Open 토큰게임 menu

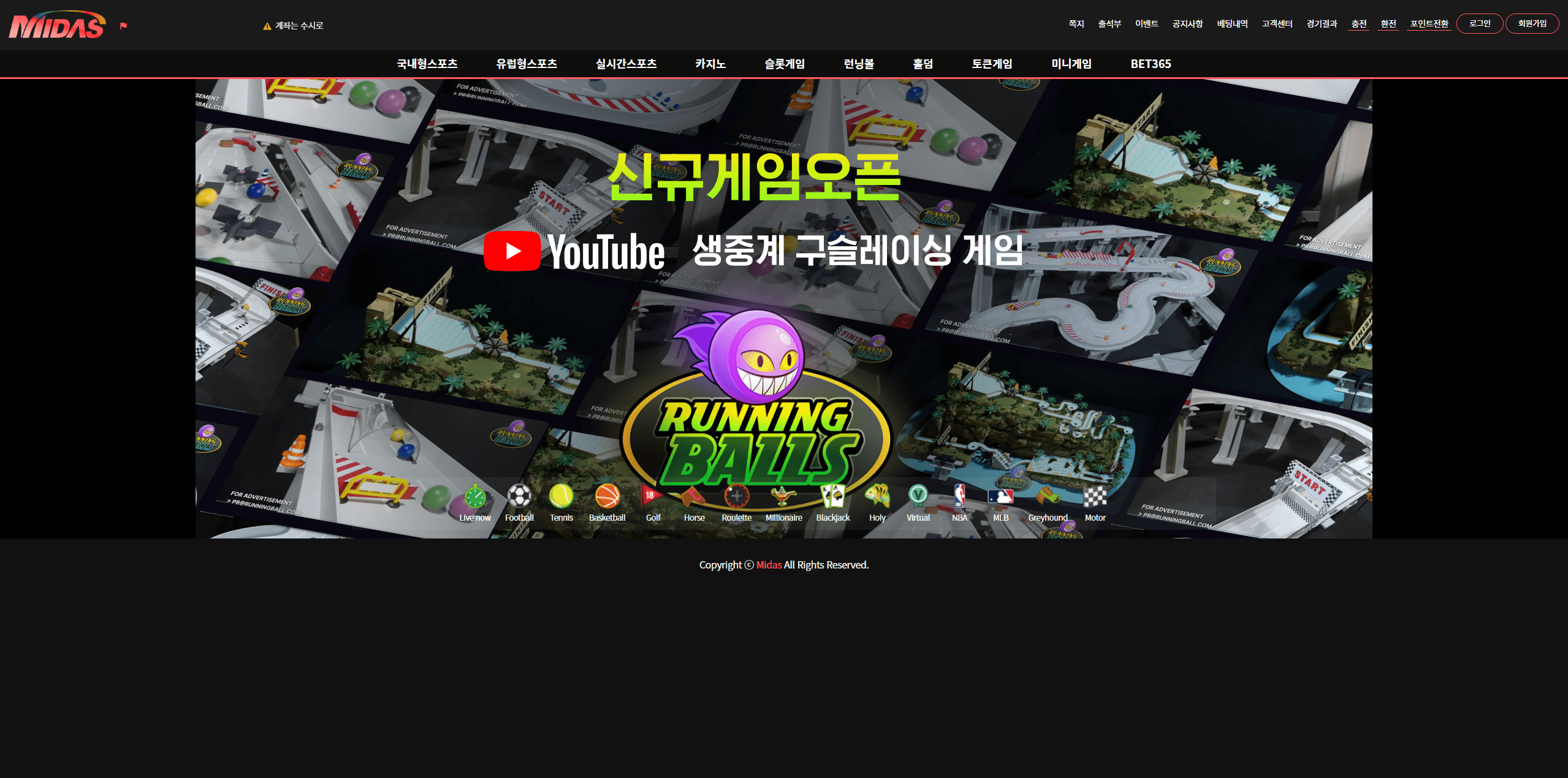click(x=992, y=64)
